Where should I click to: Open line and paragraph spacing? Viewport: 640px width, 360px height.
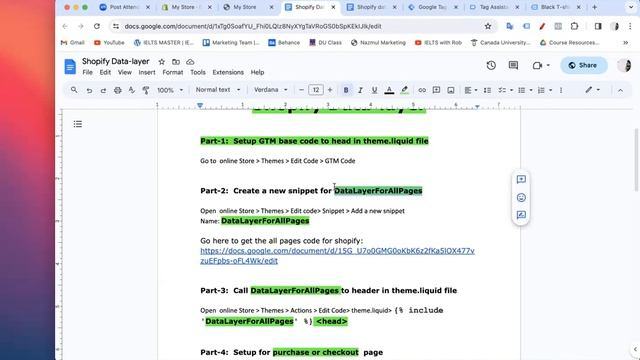point(487,90)
